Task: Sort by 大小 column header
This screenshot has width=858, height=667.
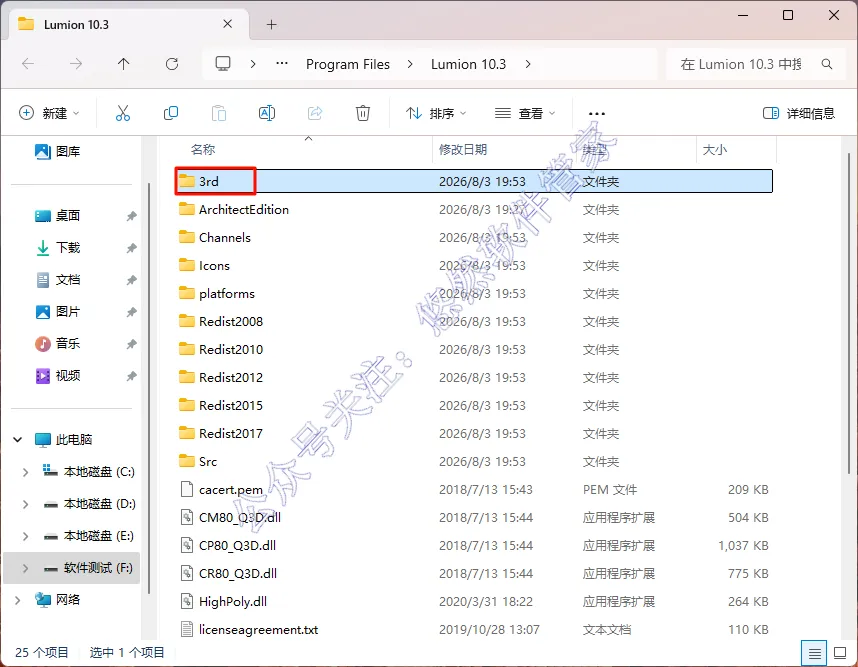Action: 715,149
